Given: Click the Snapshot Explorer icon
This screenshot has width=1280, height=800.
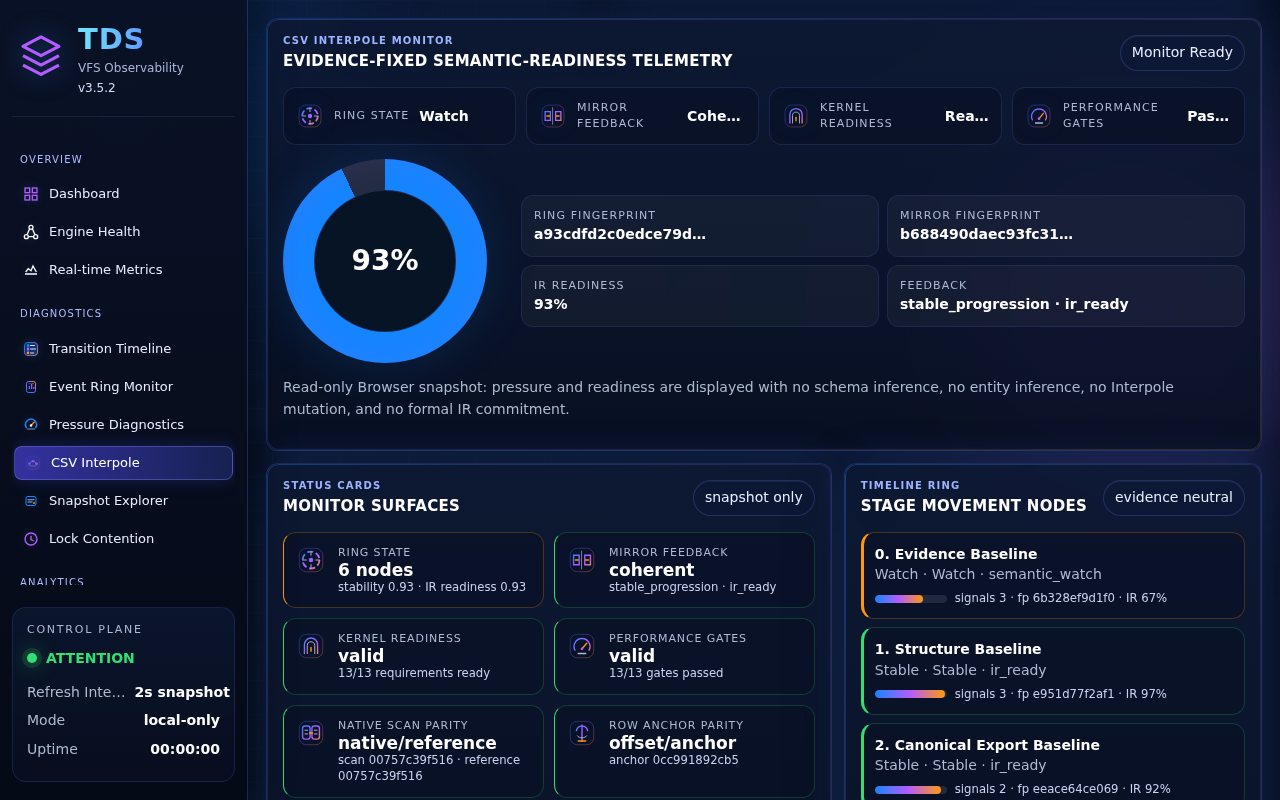Looking at the screenshot, I should coord(31,501).
